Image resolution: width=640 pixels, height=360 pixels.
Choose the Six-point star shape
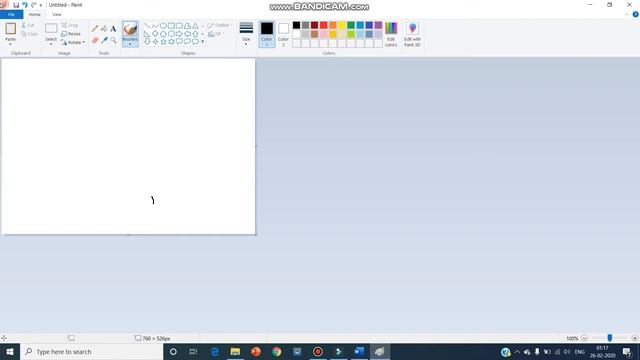click(x=171, y=42)
